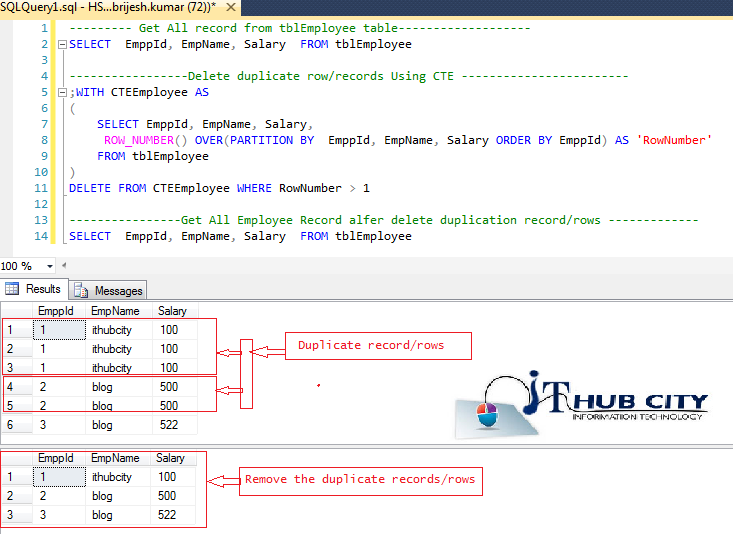
Task: Select the EmpName column header in first grid
Action: click(x=115, y=311)
